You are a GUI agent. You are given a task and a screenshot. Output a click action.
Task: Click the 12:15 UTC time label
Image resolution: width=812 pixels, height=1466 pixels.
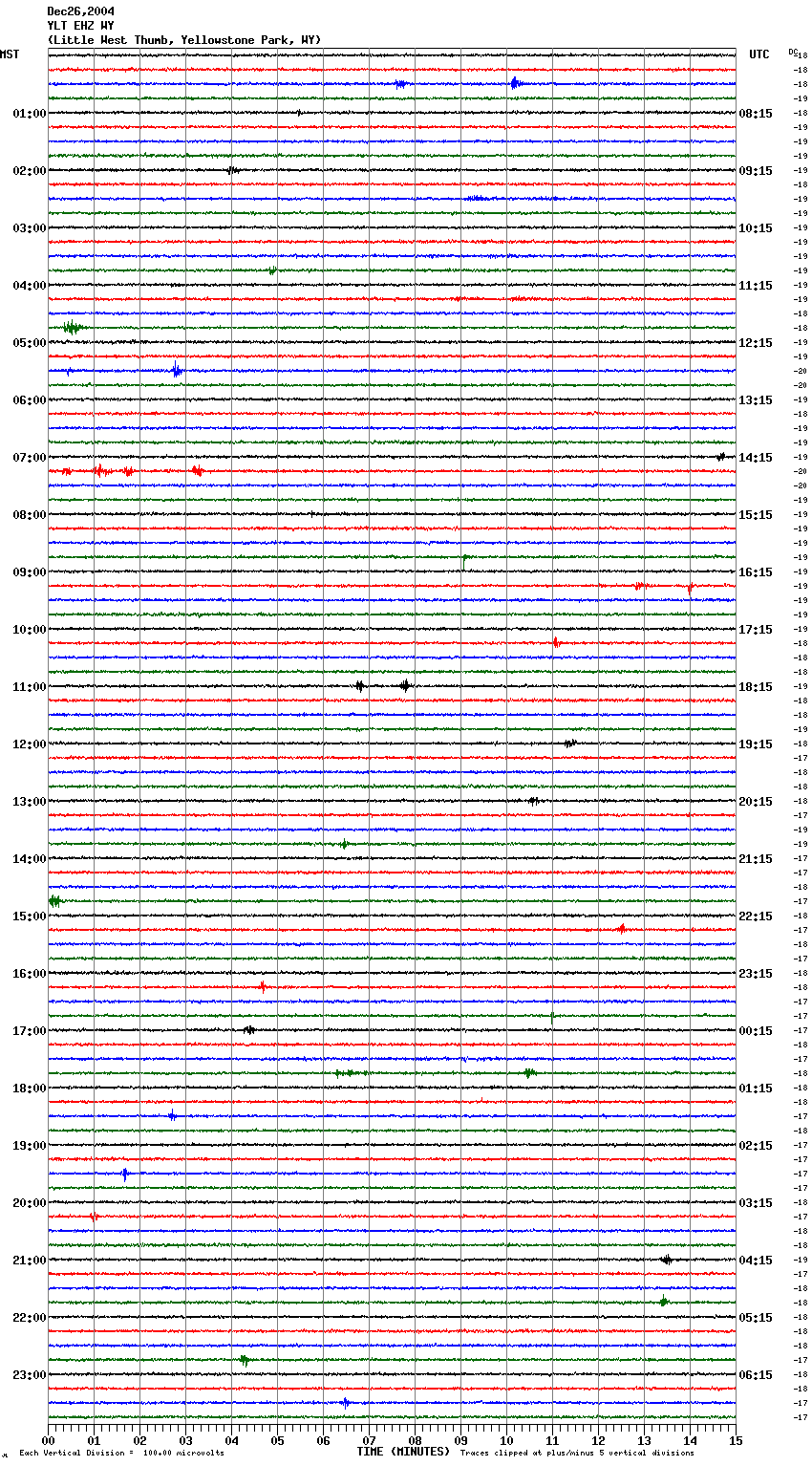coord(756,343)
